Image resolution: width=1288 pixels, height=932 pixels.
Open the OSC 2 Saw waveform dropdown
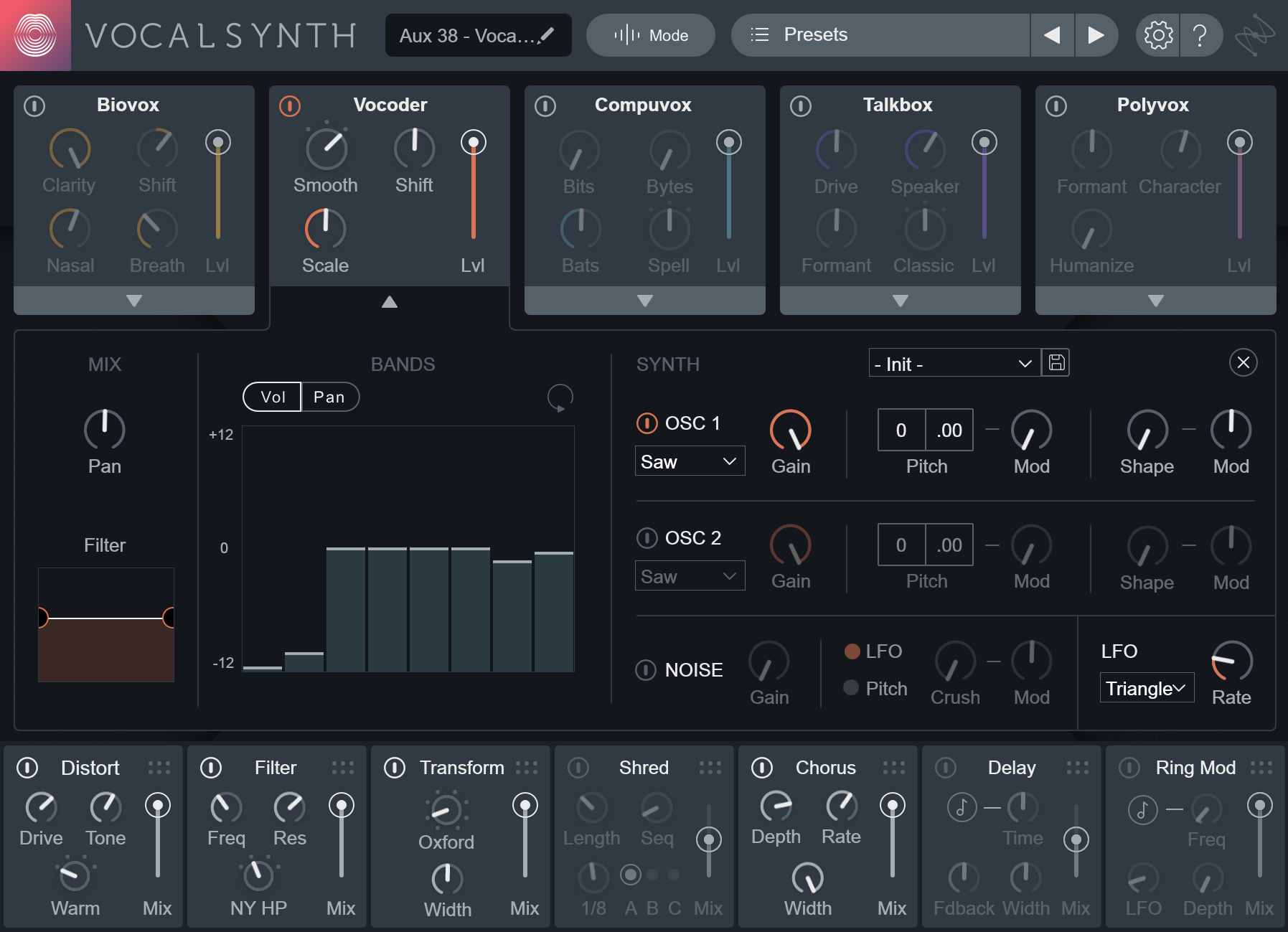690,576
